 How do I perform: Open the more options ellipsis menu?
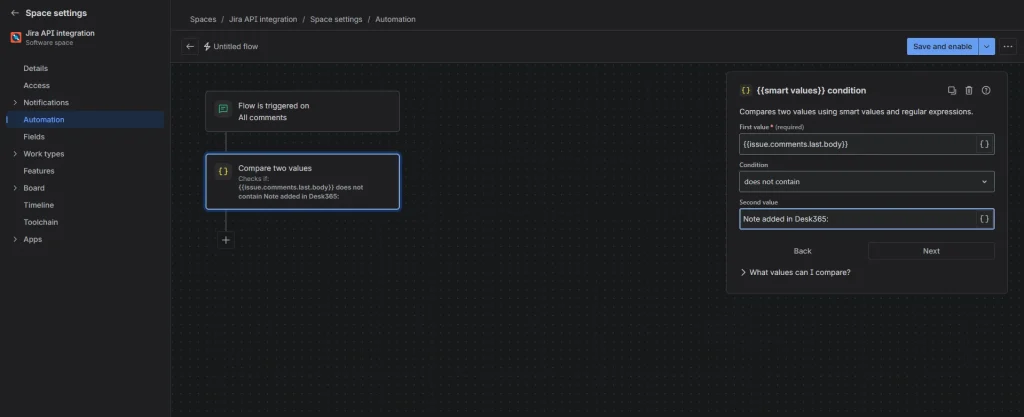(1008, 46)
